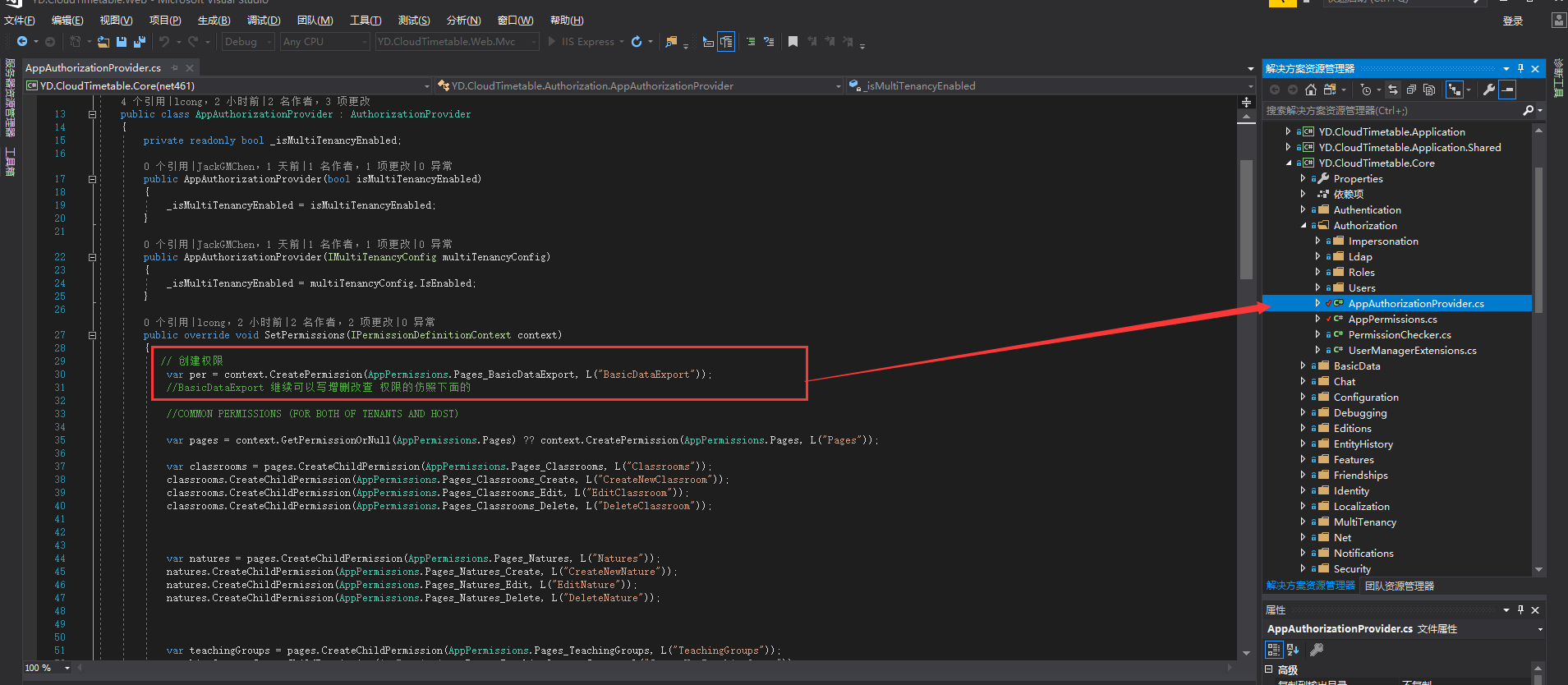Click Collapse All in Solution Explorer toolbar
This screenshot has height=685, width=1568.
(x=1411, y=90)
